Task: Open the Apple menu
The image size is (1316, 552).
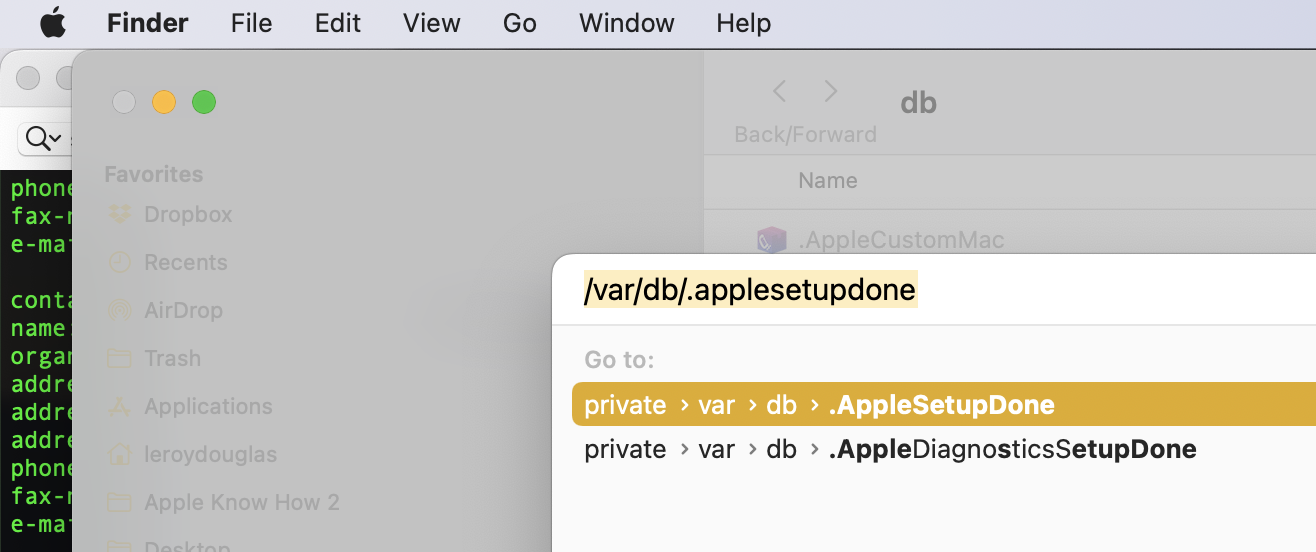Action: point(52,22)
